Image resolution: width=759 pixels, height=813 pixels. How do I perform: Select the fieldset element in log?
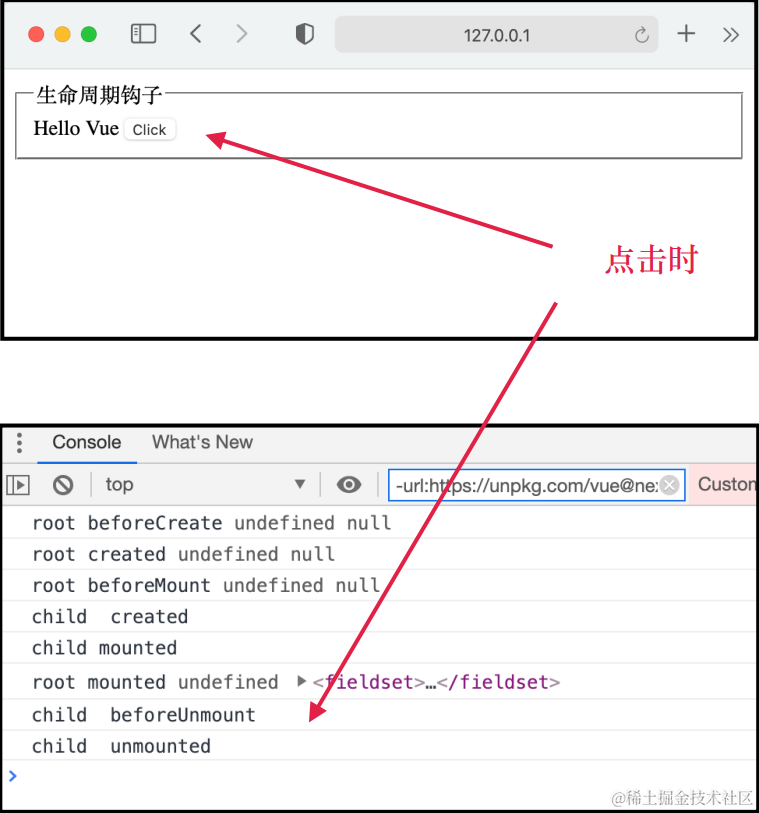pos(436,682)
